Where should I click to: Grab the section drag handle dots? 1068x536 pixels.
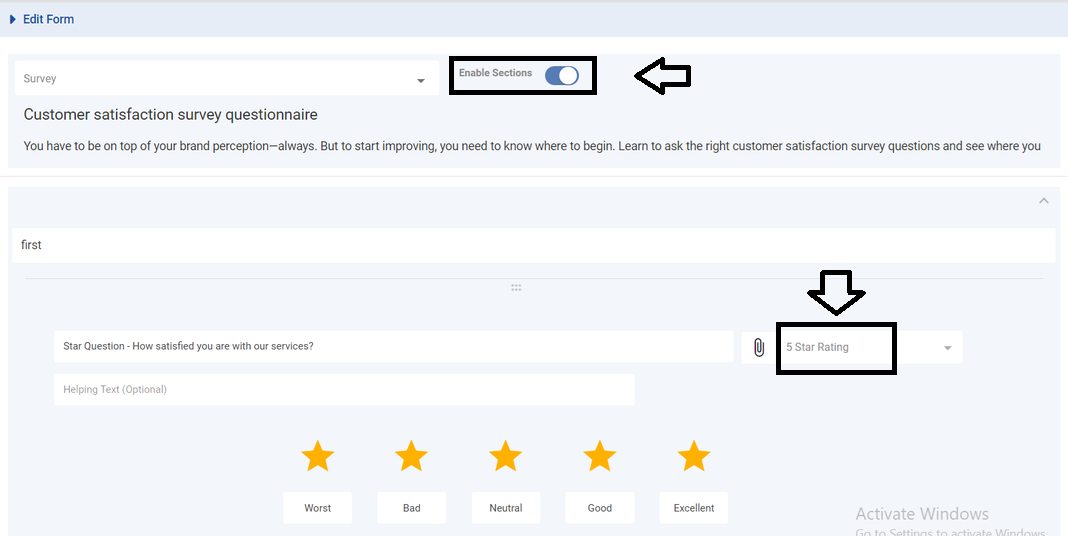[x=516, y=288]
